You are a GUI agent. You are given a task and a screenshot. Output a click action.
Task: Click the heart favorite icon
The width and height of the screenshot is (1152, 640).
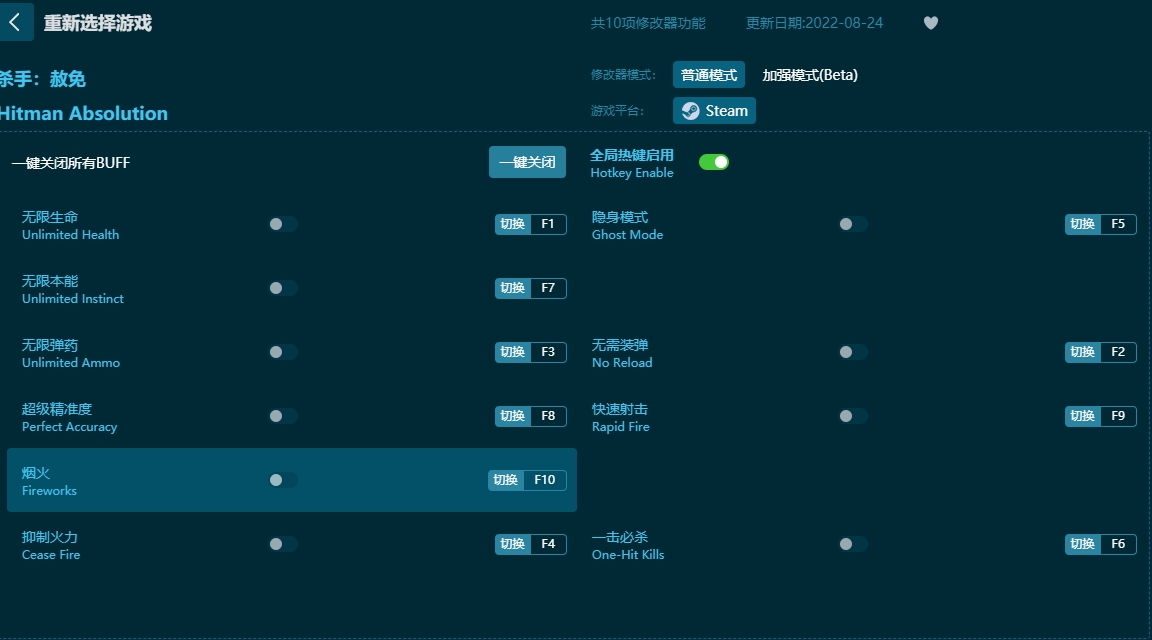pos(930,23)
